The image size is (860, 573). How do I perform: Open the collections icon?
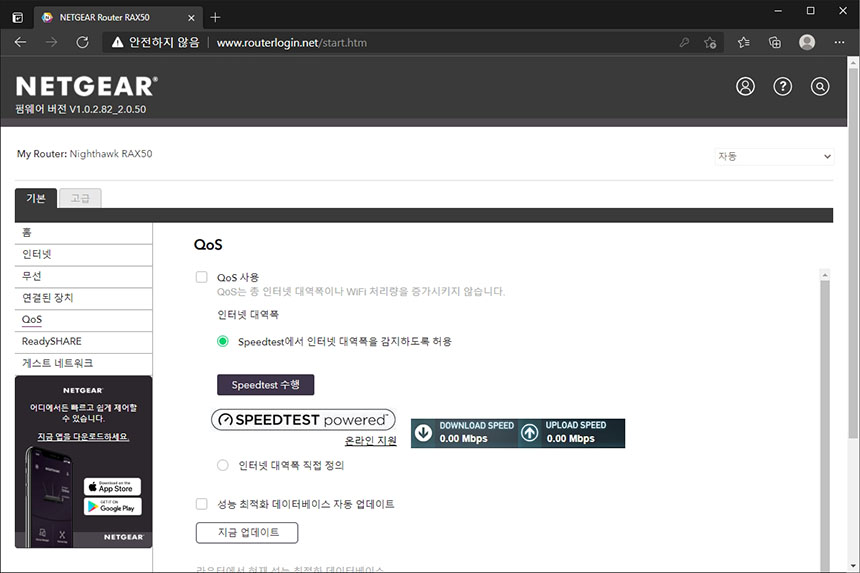pyautogui.click(x=775, y=42)
